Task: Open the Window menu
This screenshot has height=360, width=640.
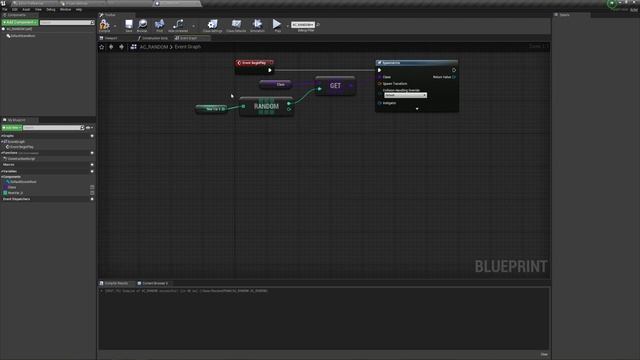Action: [x=65, y=9]
